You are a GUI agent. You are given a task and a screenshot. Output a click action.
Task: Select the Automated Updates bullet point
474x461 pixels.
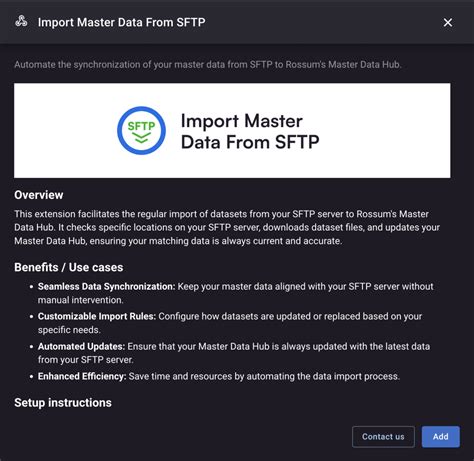point(234,353)
